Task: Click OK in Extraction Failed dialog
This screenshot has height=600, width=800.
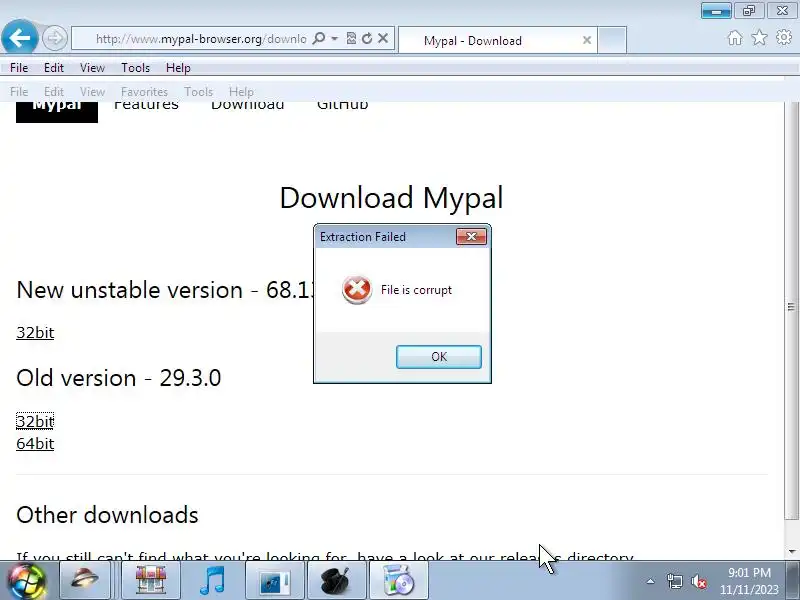Action: pyautogui.click(x=439, y=357)
